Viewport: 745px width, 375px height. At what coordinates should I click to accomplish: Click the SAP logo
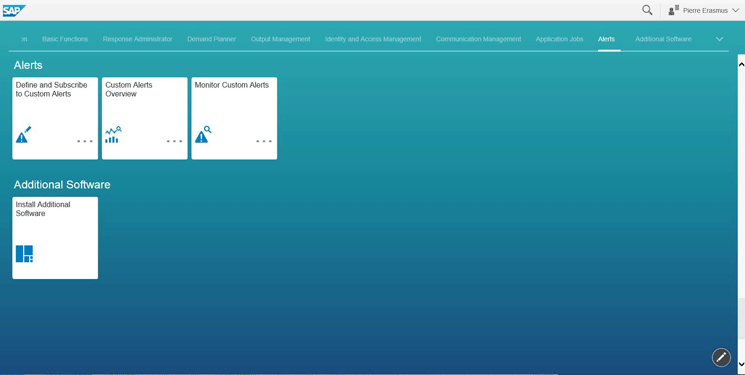(14, 10)
